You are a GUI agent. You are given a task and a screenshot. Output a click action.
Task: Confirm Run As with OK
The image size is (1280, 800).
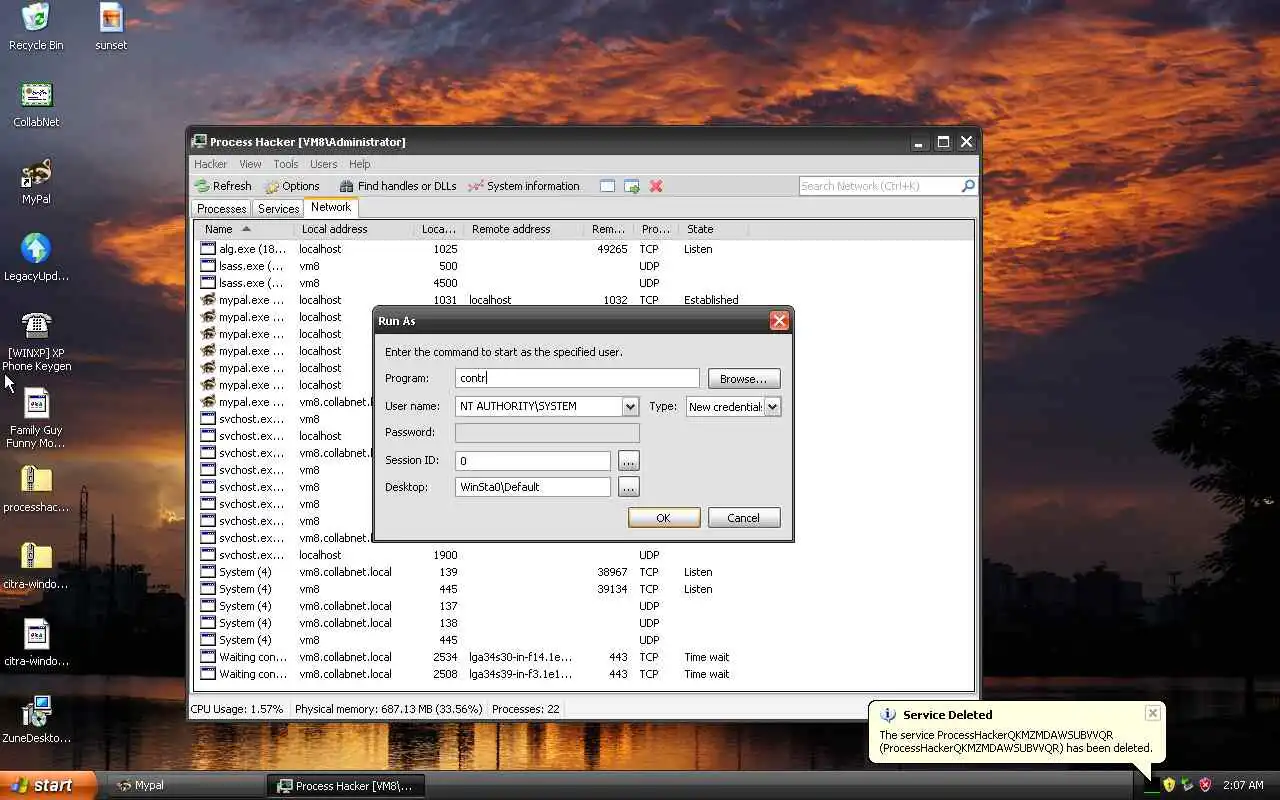coord(663,518)
